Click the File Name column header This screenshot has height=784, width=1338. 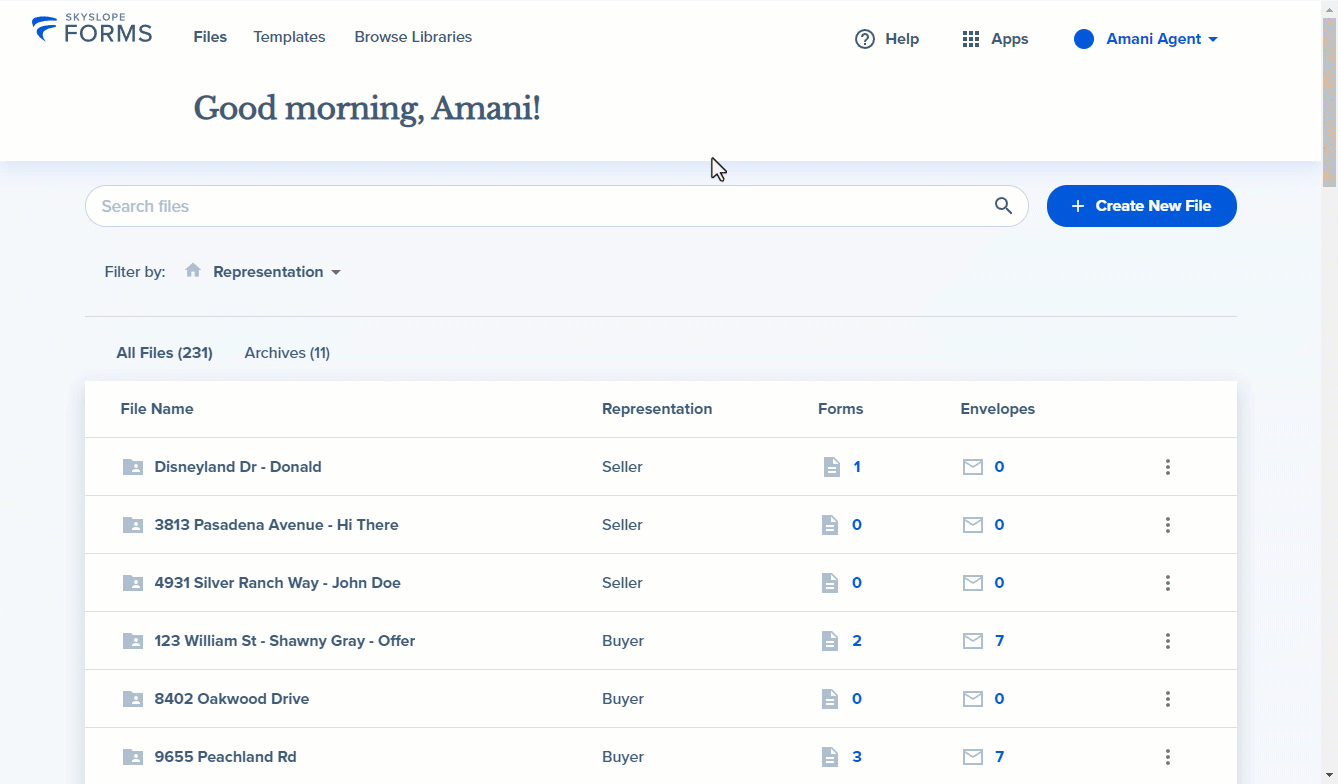[x=157, y=409]
